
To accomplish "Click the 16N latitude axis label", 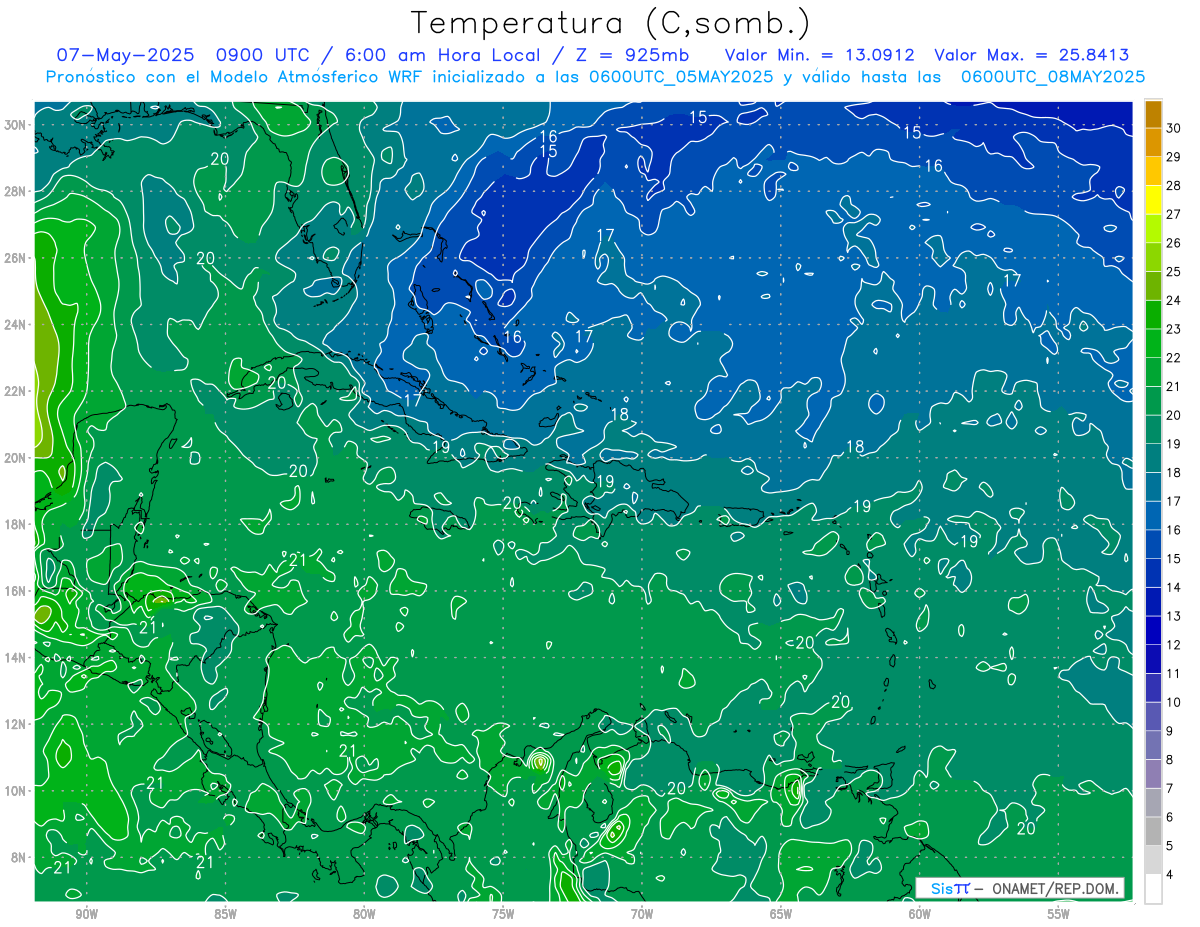I will coord(16,590).
